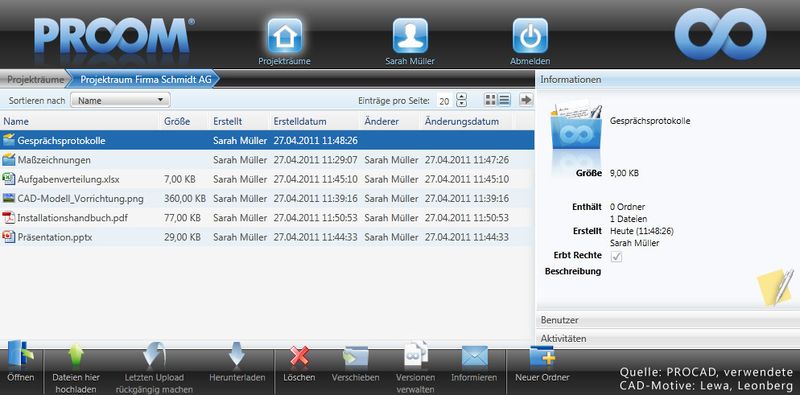This screenshot has height=395, width=800.
Task: Open the Projekträume home icon
Action: (285, 36)
